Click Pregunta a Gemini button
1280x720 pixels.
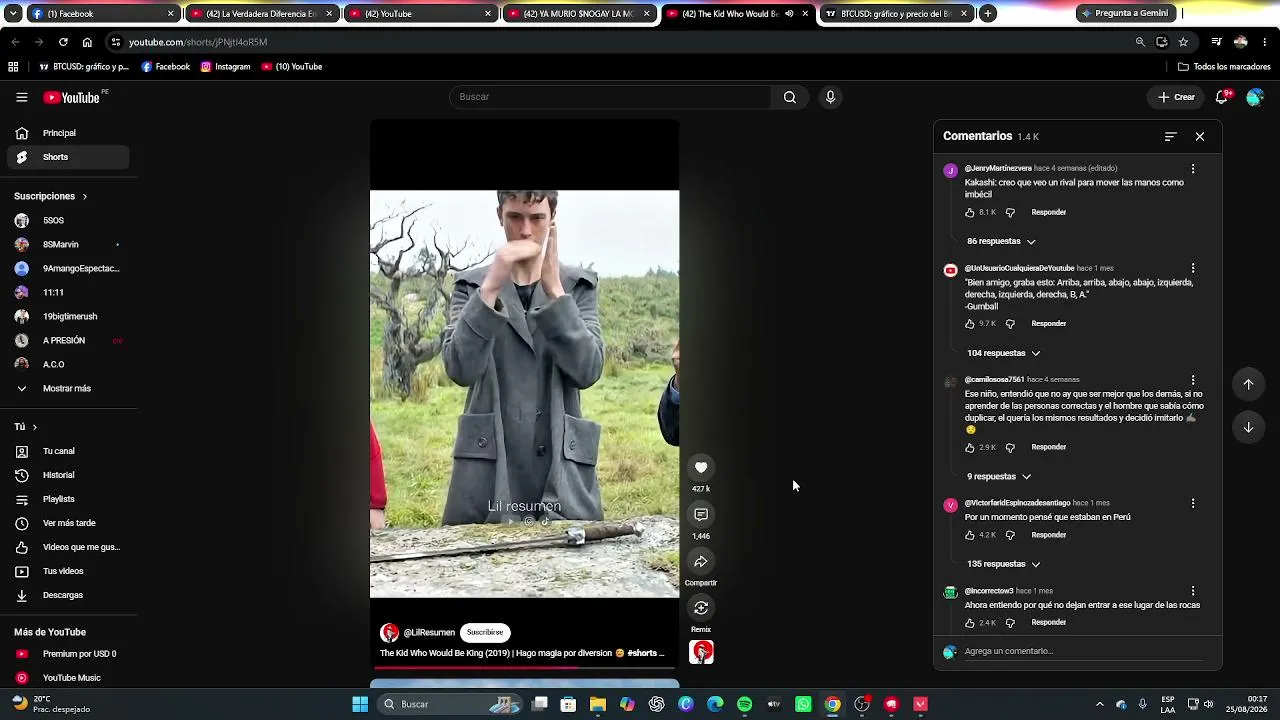pyautogui.click(x=1125, y=14)
